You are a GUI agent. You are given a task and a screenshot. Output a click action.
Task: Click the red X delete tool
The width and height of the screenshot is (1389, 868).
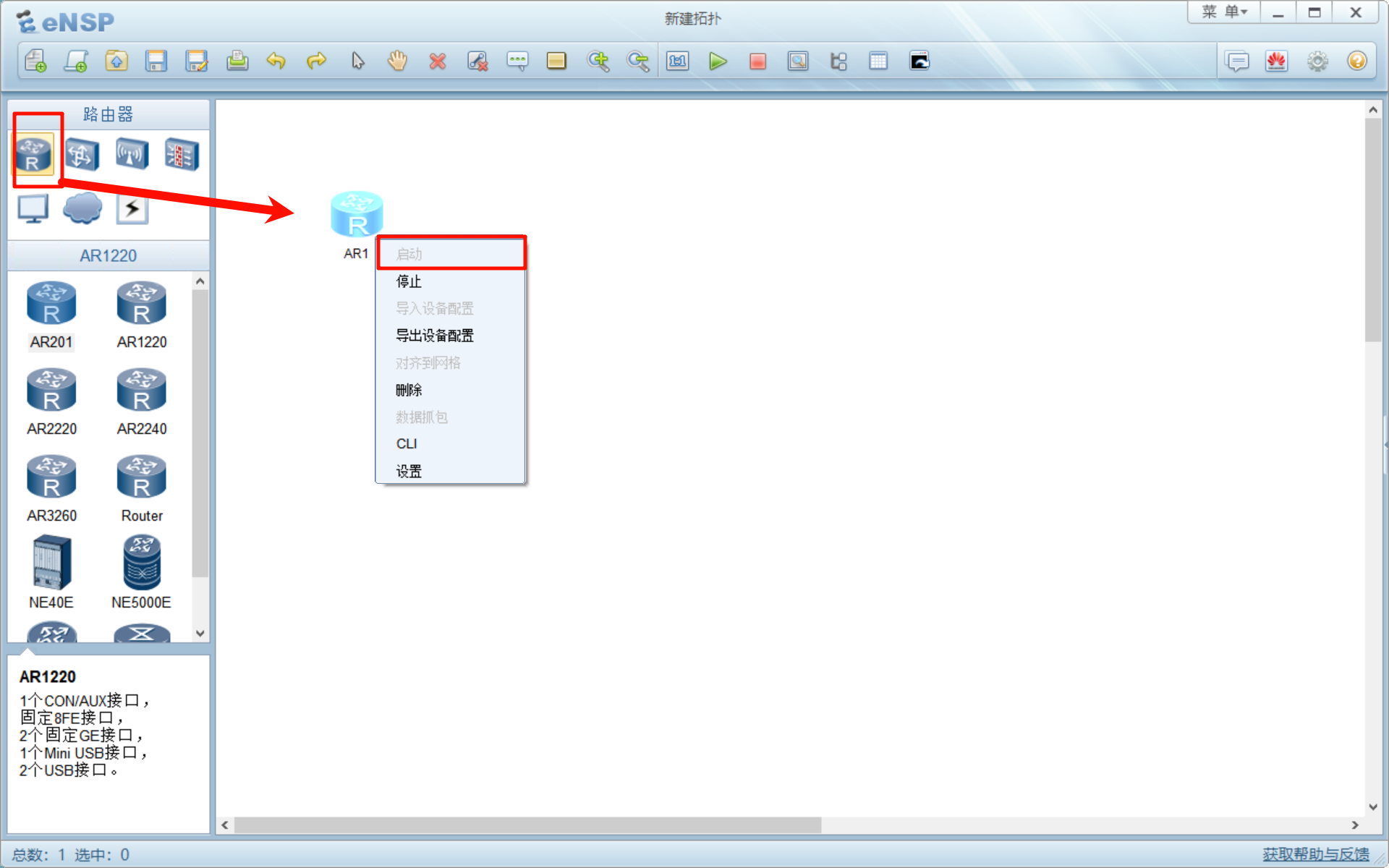click(x=438, y=61)
